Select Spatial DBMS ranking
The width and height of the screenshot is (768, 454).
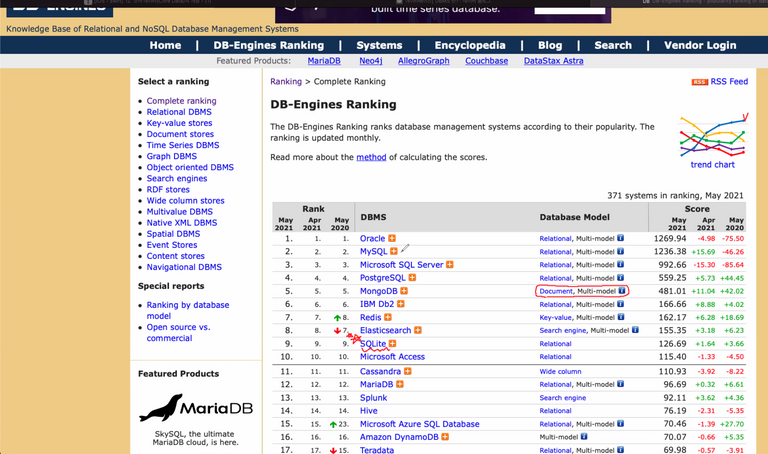[x=173, y=234]
